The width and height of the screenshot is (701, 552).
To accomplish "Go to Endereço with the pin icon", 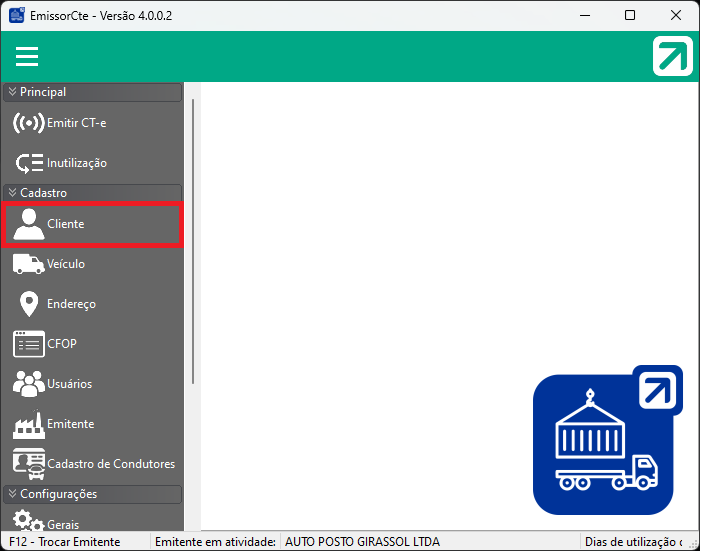I will tap(70, 304).
